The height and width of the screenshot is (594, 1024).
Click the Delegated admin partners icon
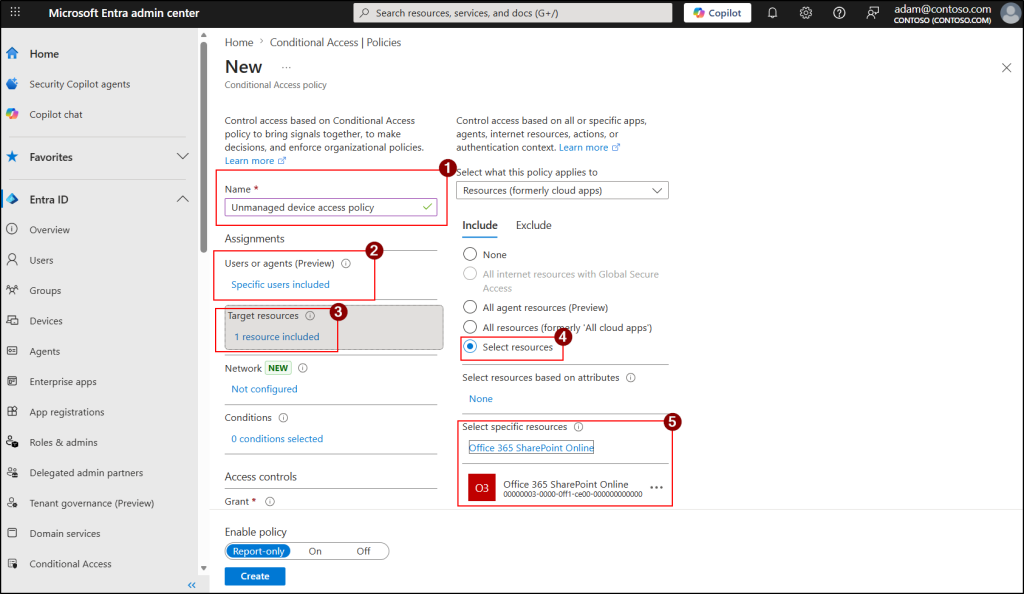coord(12,472)
